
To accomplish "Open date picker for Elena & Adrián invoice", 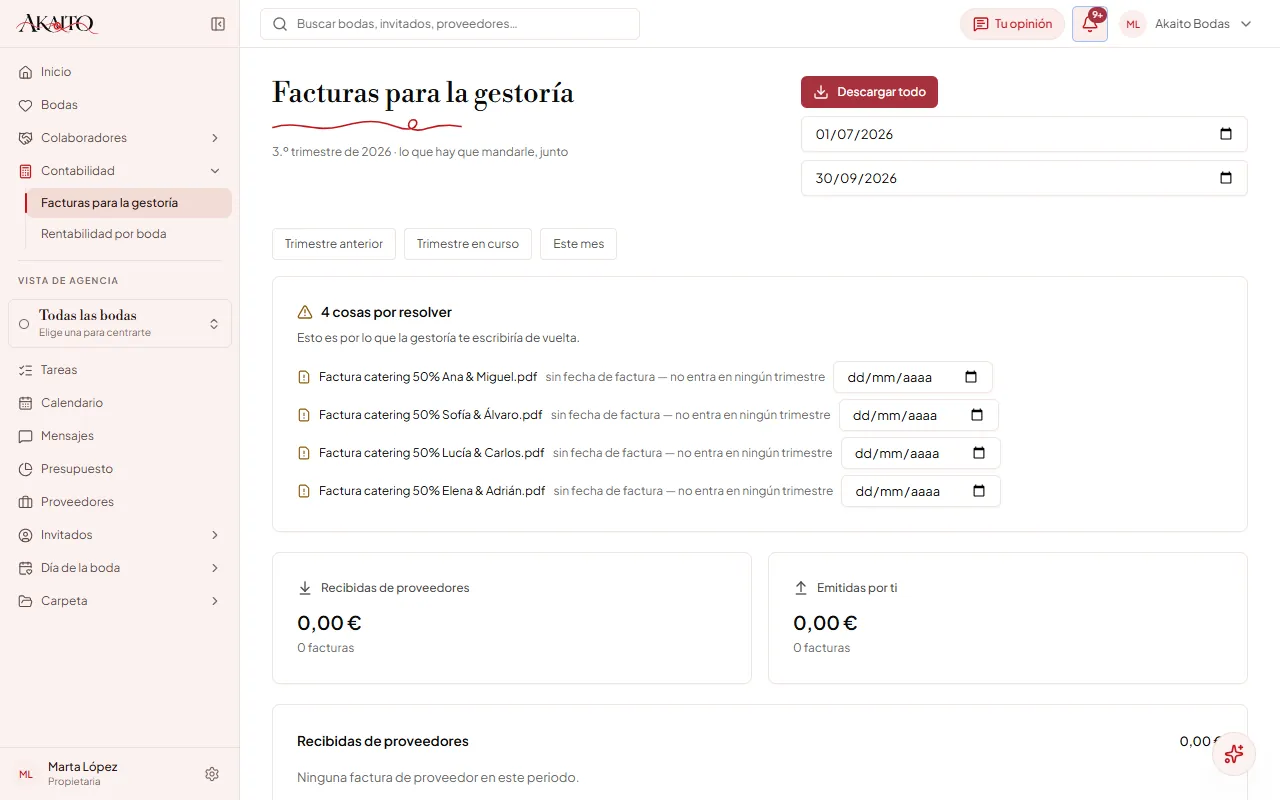I will coord(979,491).
